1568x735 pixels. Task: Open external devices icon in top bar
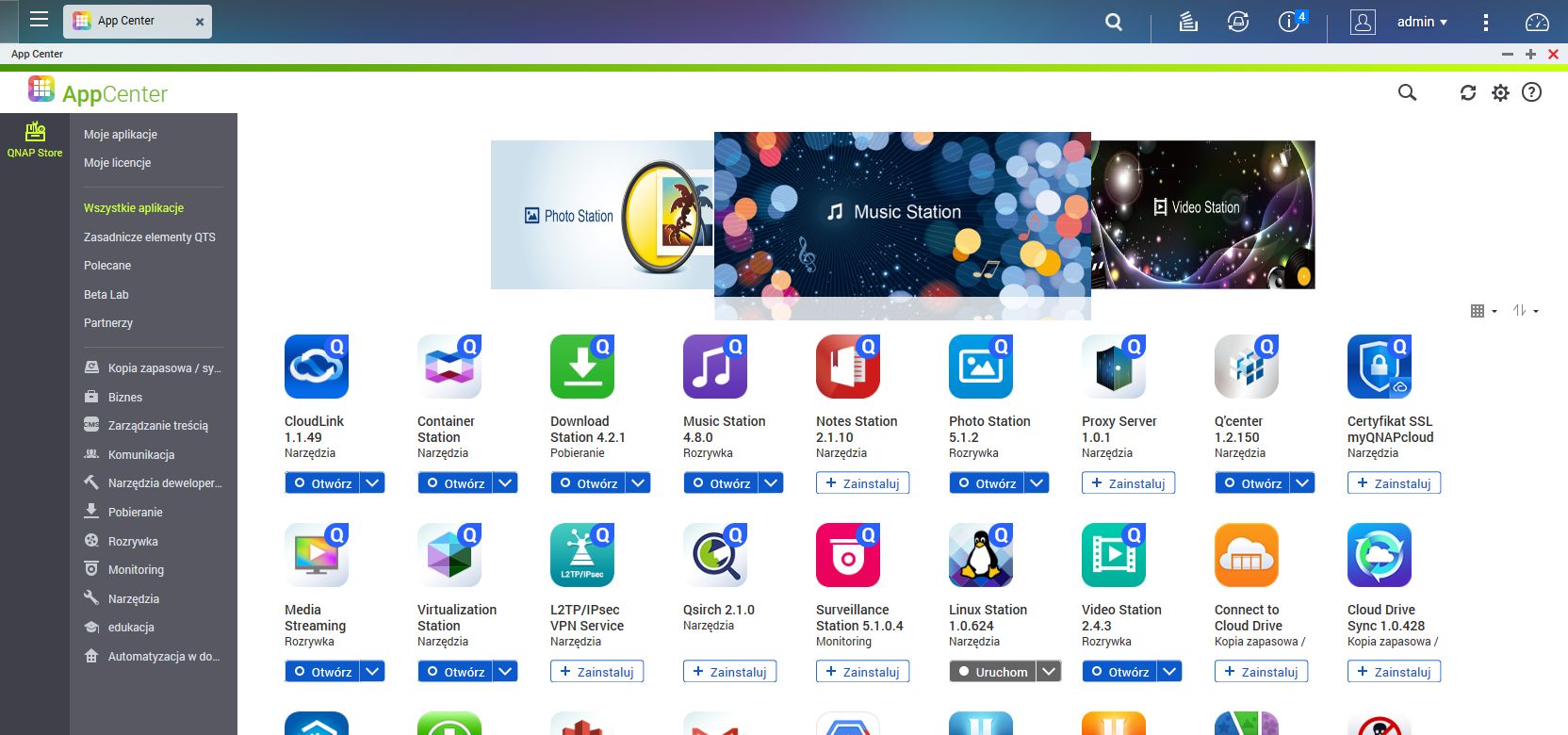[1238, 22]
